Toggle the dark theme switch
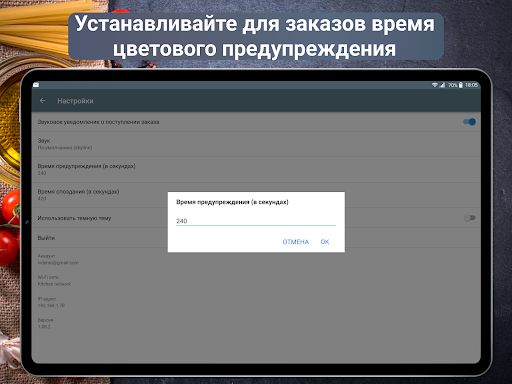This screenshot has height=384, width=512. (x=469, y=218)
